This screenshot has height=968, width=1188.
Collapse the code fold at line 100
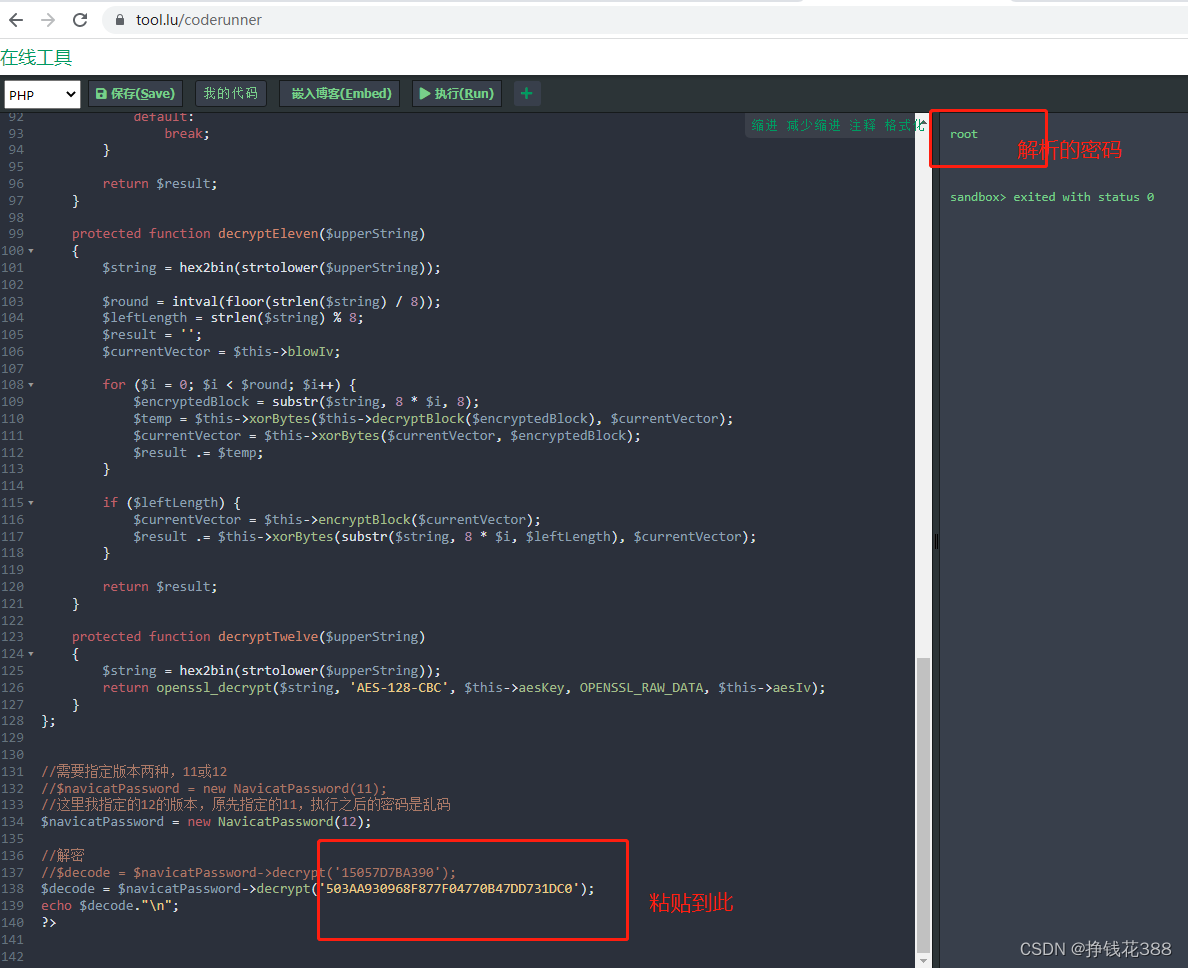[x=31, y=251]
